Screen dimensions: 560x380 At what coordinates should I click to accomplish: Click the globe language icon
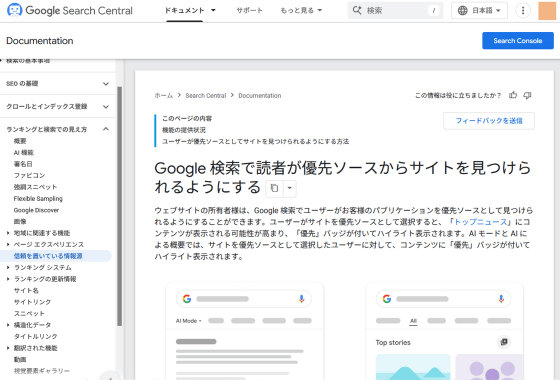click(x=462, y=10)
